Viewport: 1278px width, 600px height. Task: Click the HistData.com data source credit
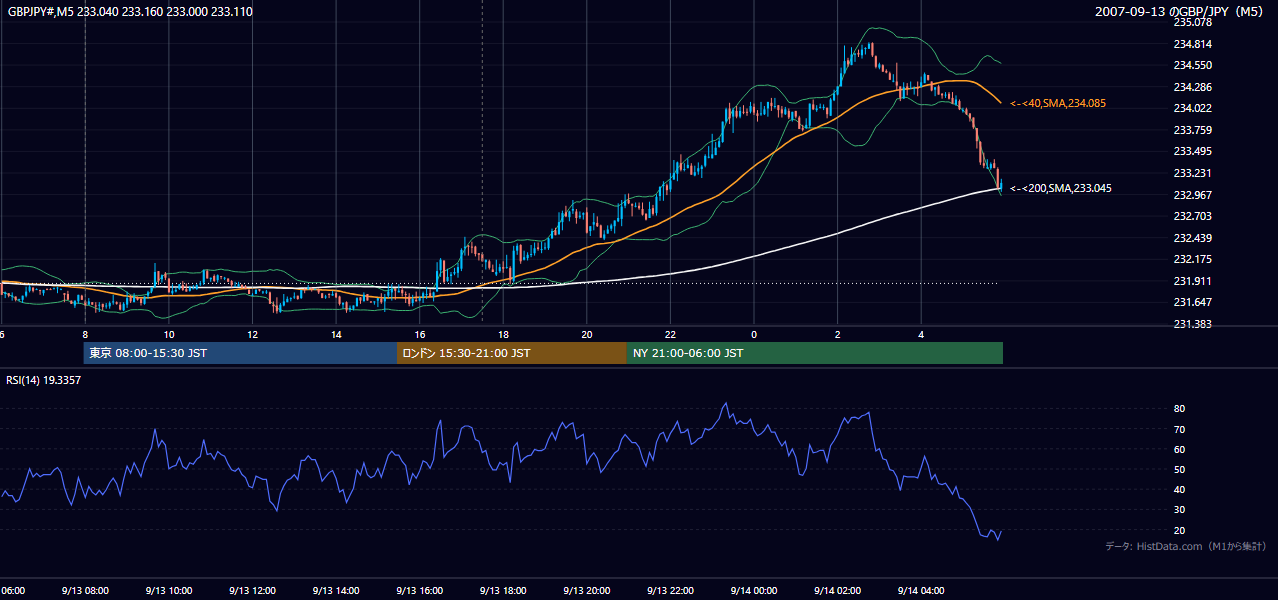1185,546
